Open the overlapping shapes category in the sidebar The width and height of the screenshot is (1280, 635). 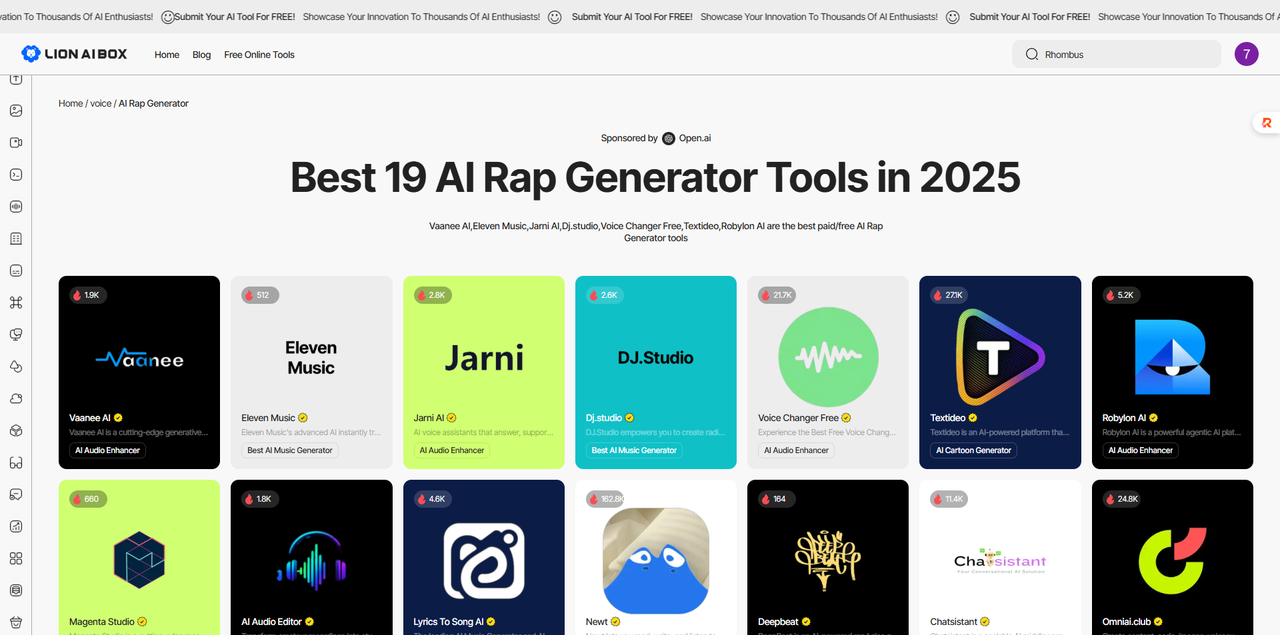coord(16,367)
